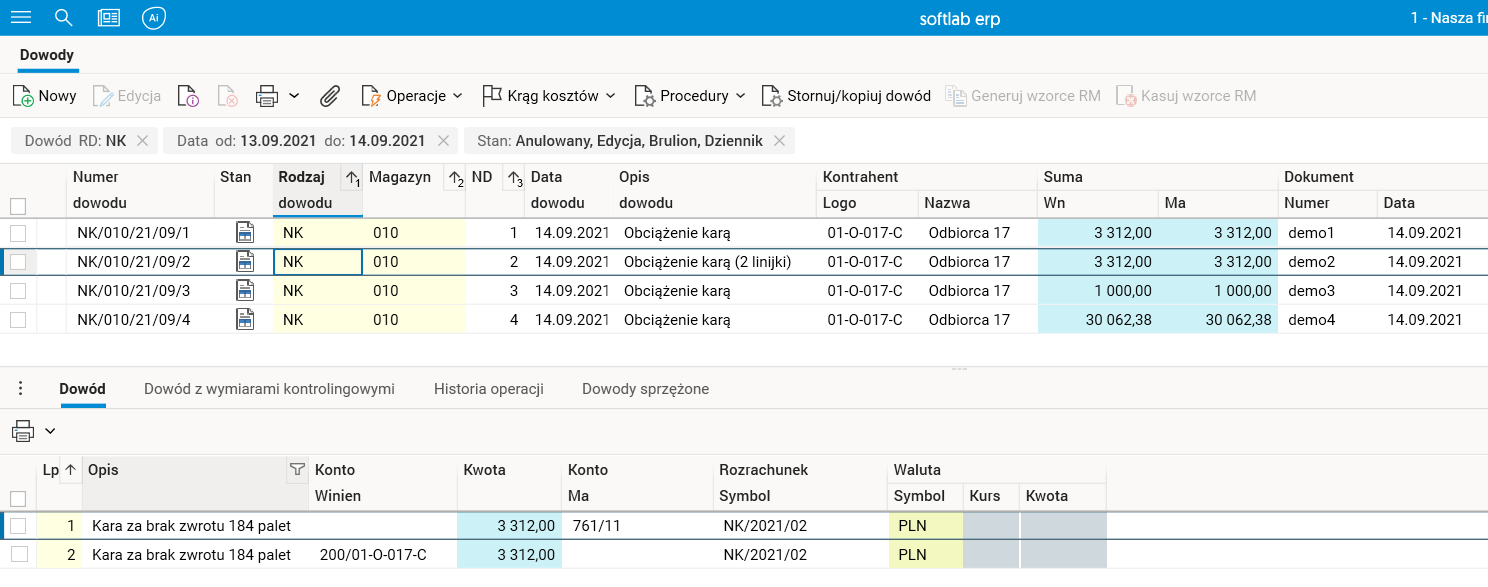Open the Dowody sprzężone tab
The image size is (1488, 587).
(645, 389)
